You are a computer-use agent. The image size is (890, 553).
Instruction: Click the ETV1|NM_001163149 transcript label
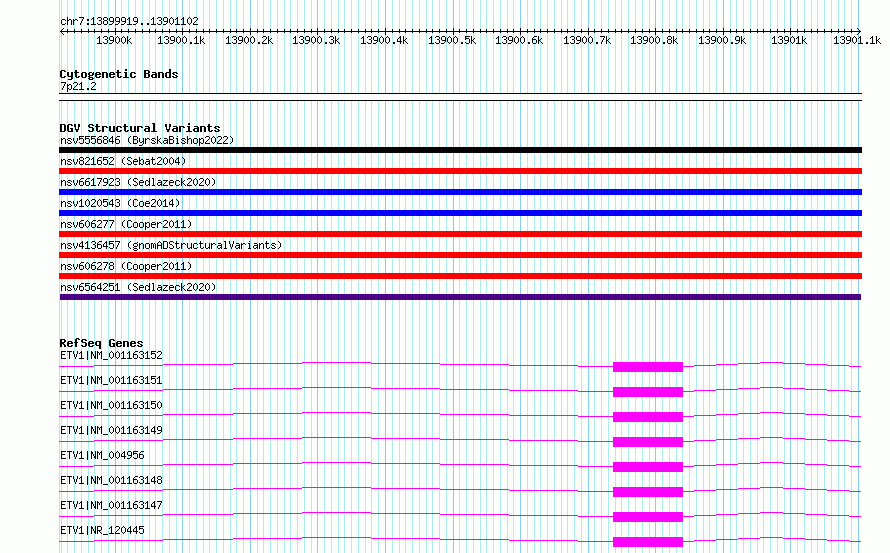[111, 430]
